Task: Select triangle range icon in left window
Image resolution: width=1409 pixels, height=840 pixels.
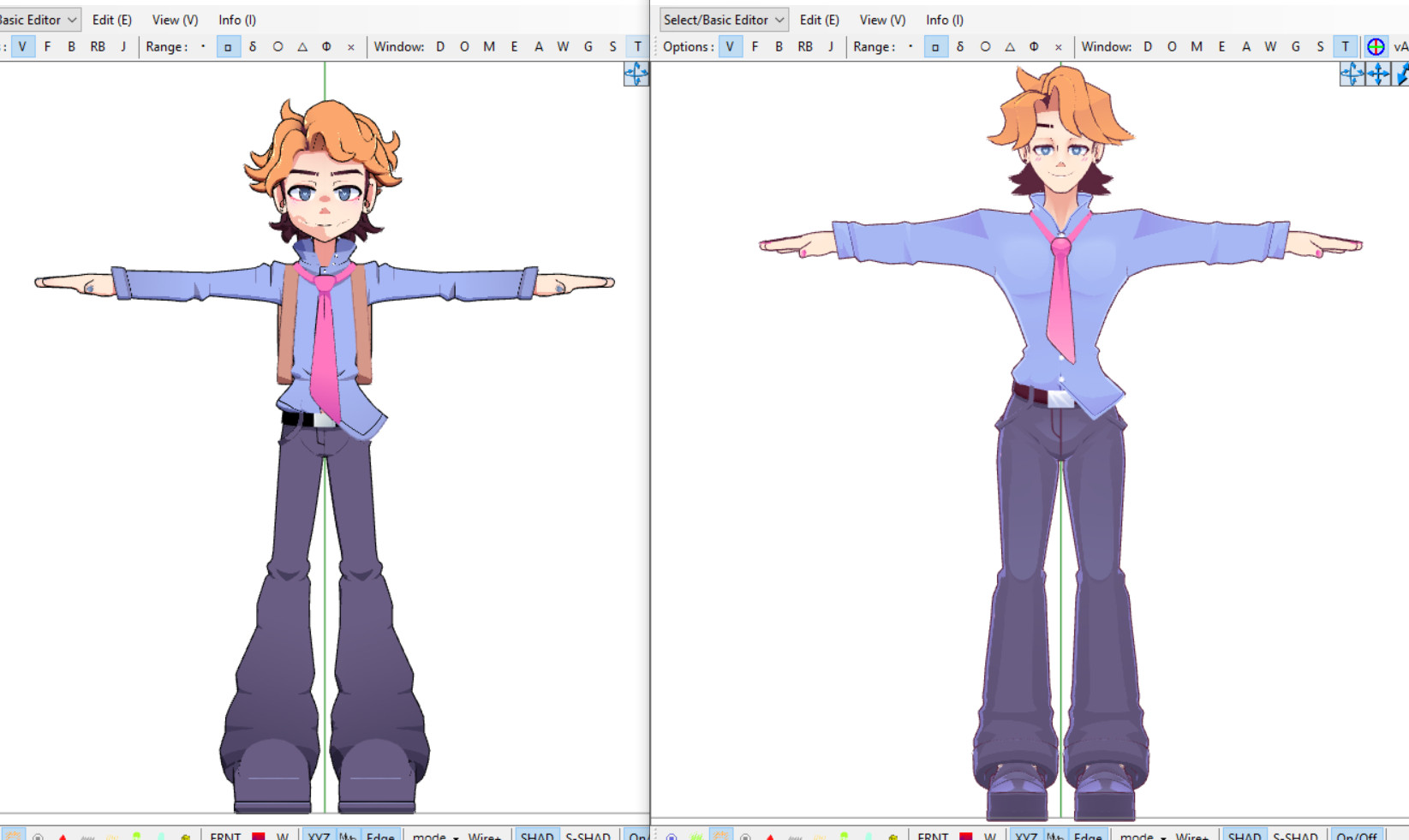Action: point(302,46)
